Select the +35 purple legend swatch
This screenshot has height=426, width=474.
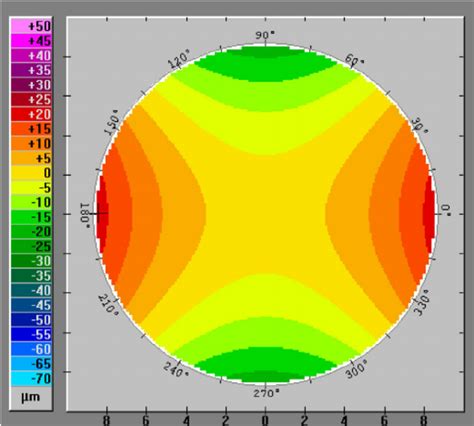pyautogui.click(x=31, y=70)
